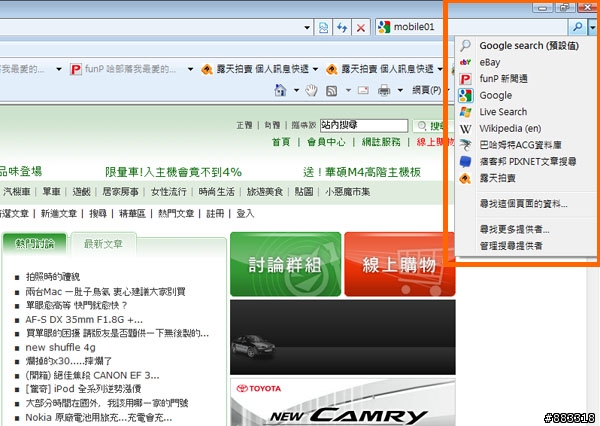The image size is (600, 426).
Task: Click first 露天拍賣 個人訊息快遞 favorite
Action: click(x=255, y=69)
